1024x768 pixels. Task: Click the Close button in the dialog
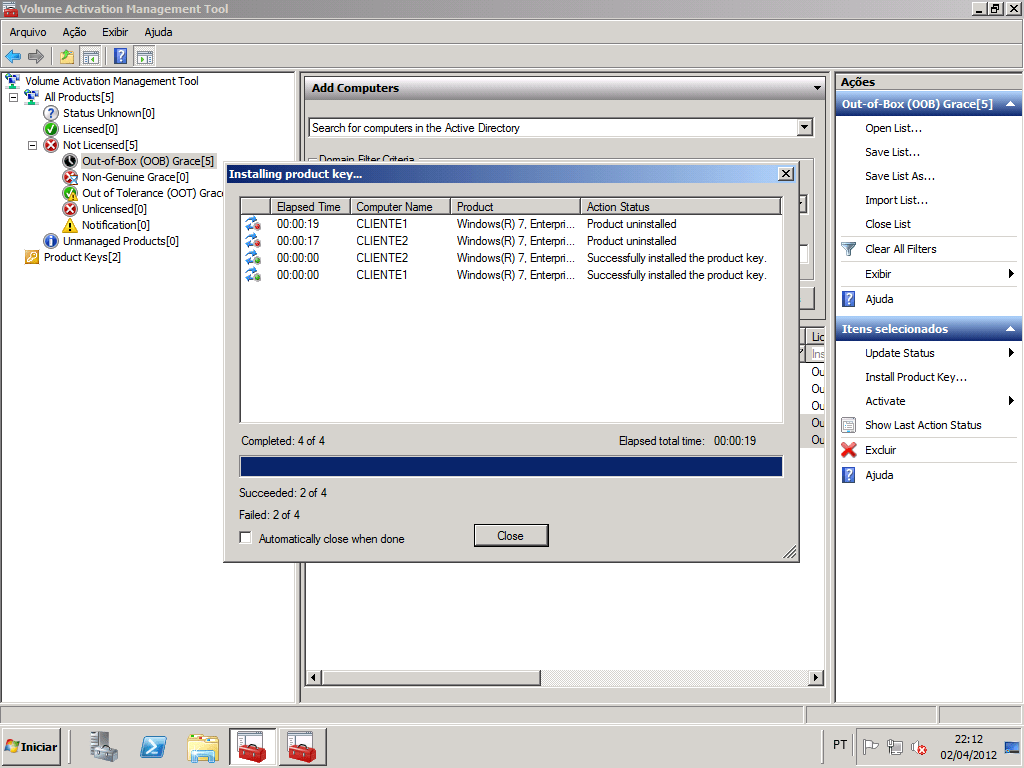click(x=511, y=536)
